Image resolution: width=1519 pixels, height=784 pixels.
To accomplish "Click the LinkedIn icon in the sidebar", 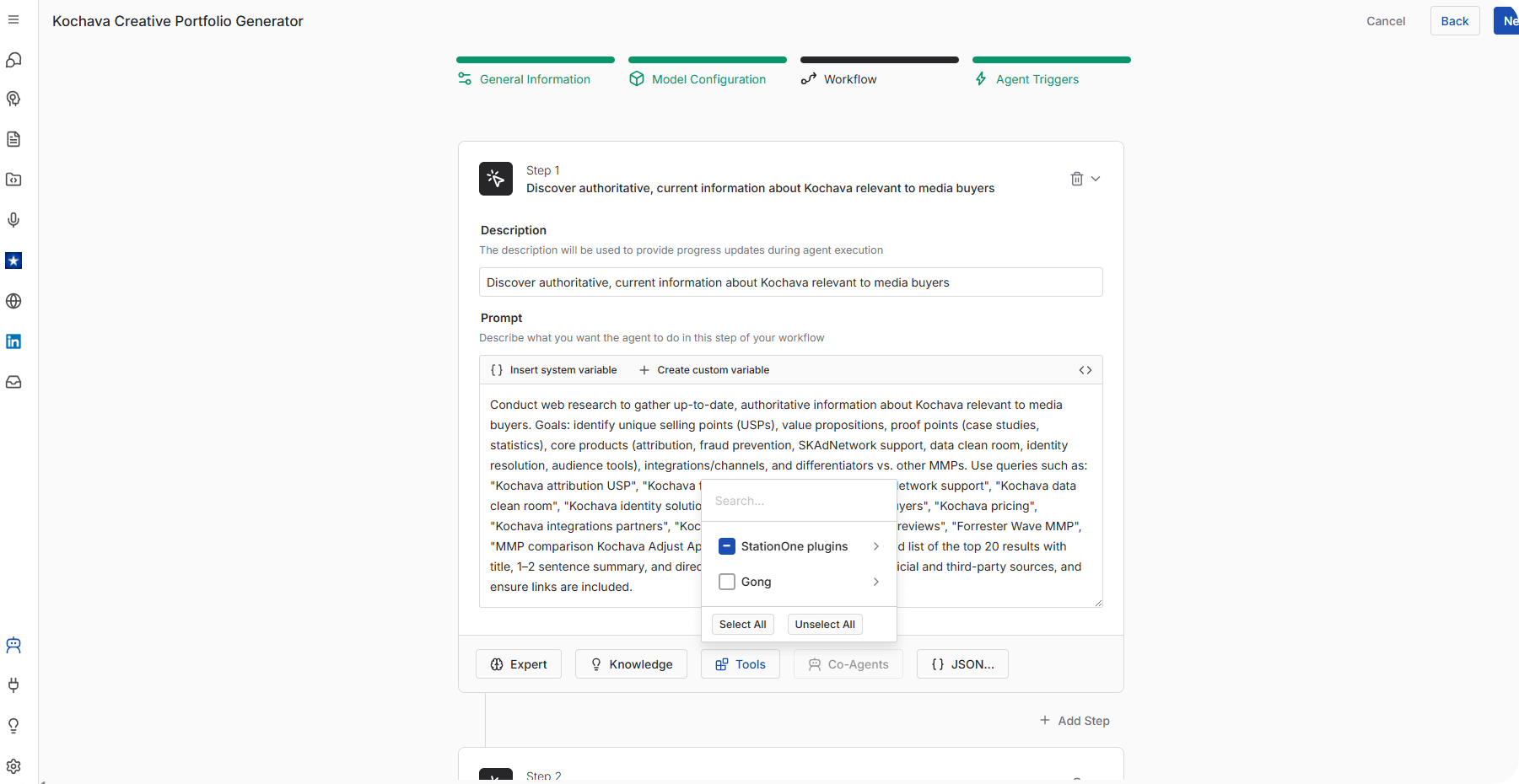I will pyautogui.click(x=13, y=341).
